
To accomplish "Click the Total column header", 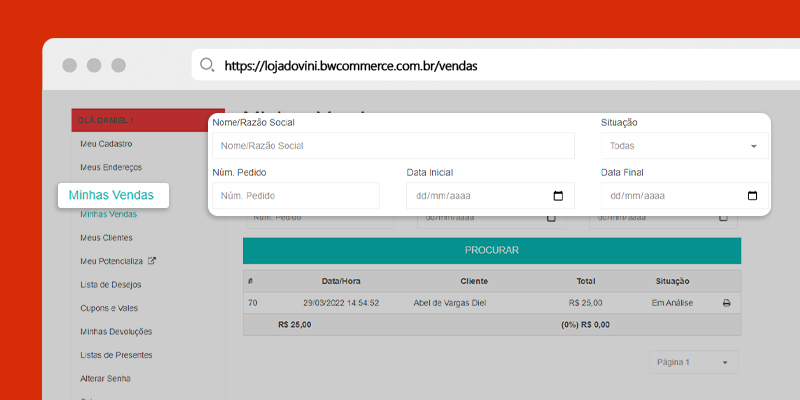I will (586, 281).
